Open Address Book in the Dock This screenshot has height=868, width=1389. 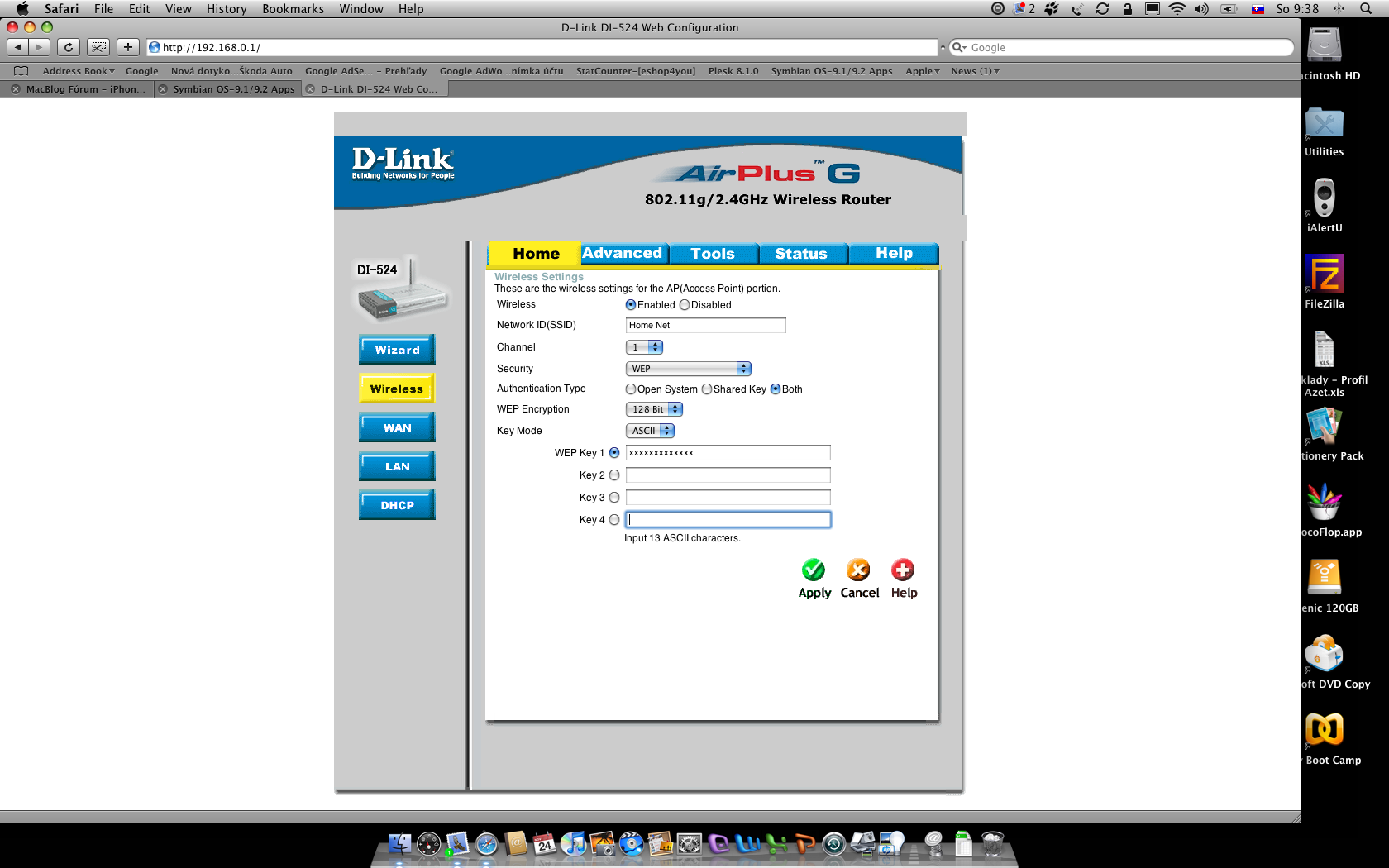tap(516, 843)
